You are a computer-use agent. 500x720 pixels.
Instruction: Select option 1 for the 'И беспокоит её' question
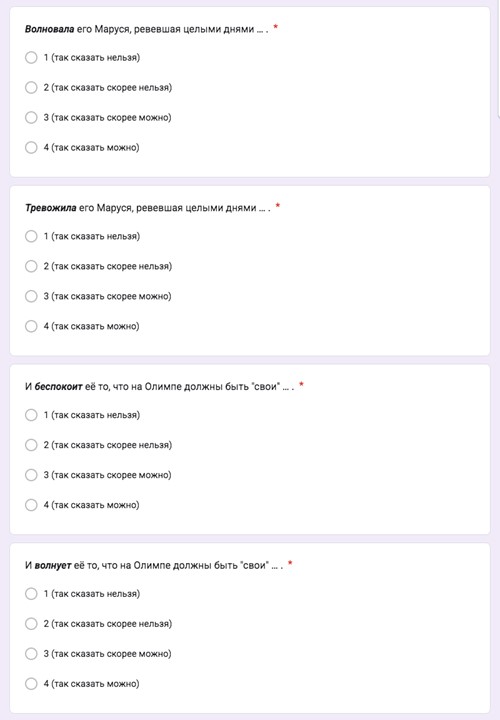[x=31, y=415]
